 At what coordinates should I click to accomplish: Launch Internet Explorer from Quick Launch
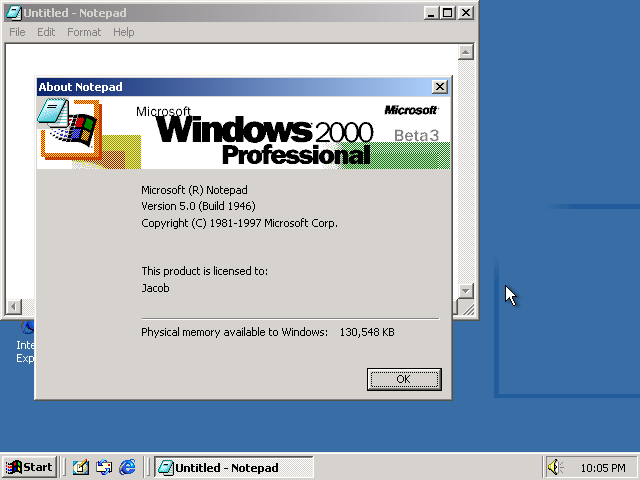pos(127,467)
